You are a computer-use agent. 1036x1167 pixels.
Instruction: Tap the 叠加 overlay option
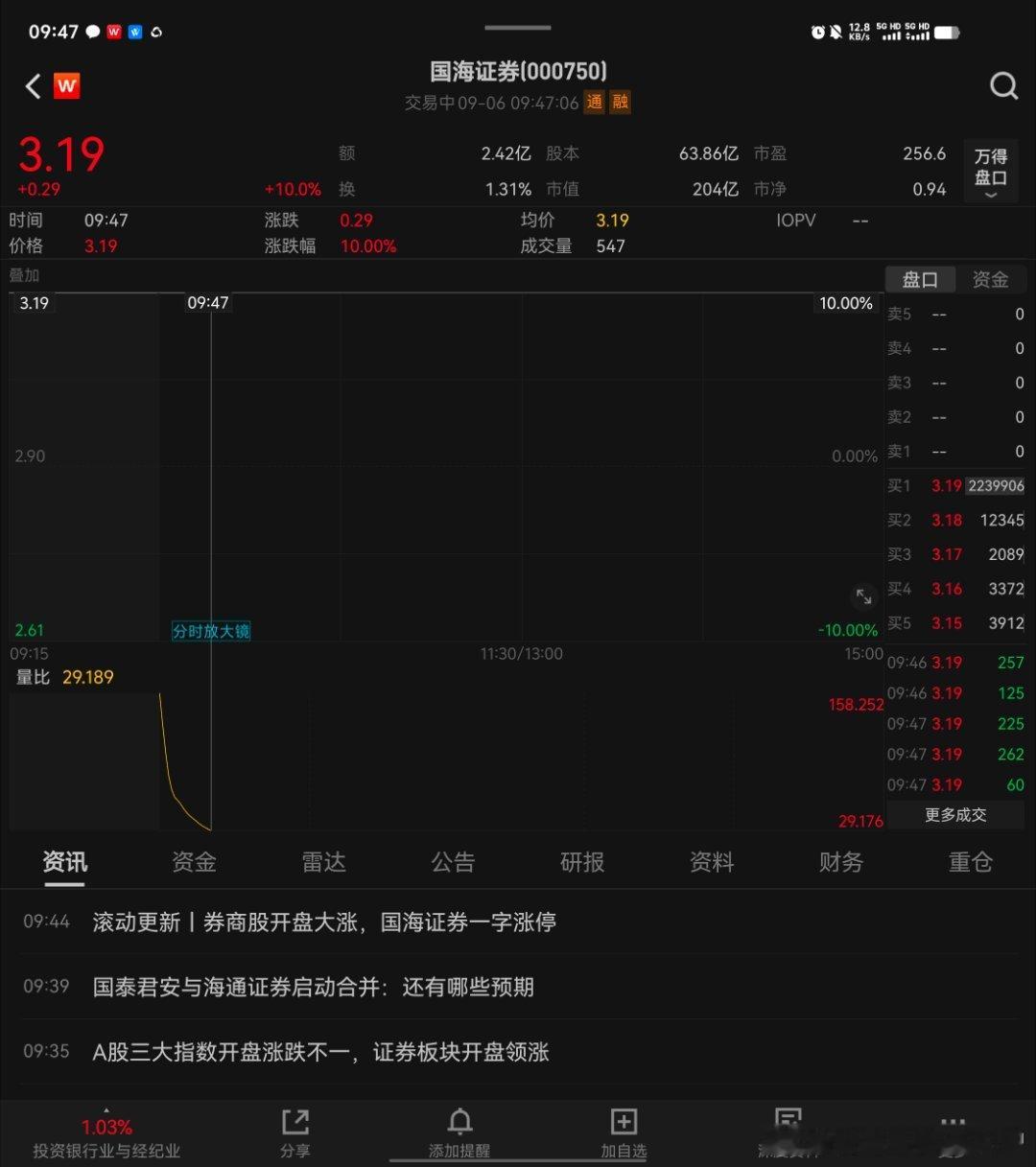pyautogui.click(x=25, y=275)
